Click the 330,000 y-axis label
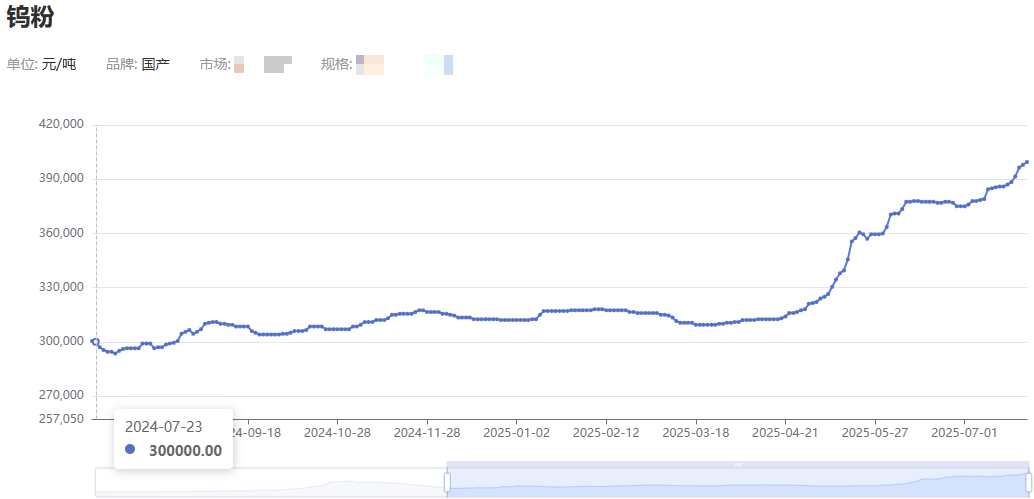 click(x=62, y=287)
